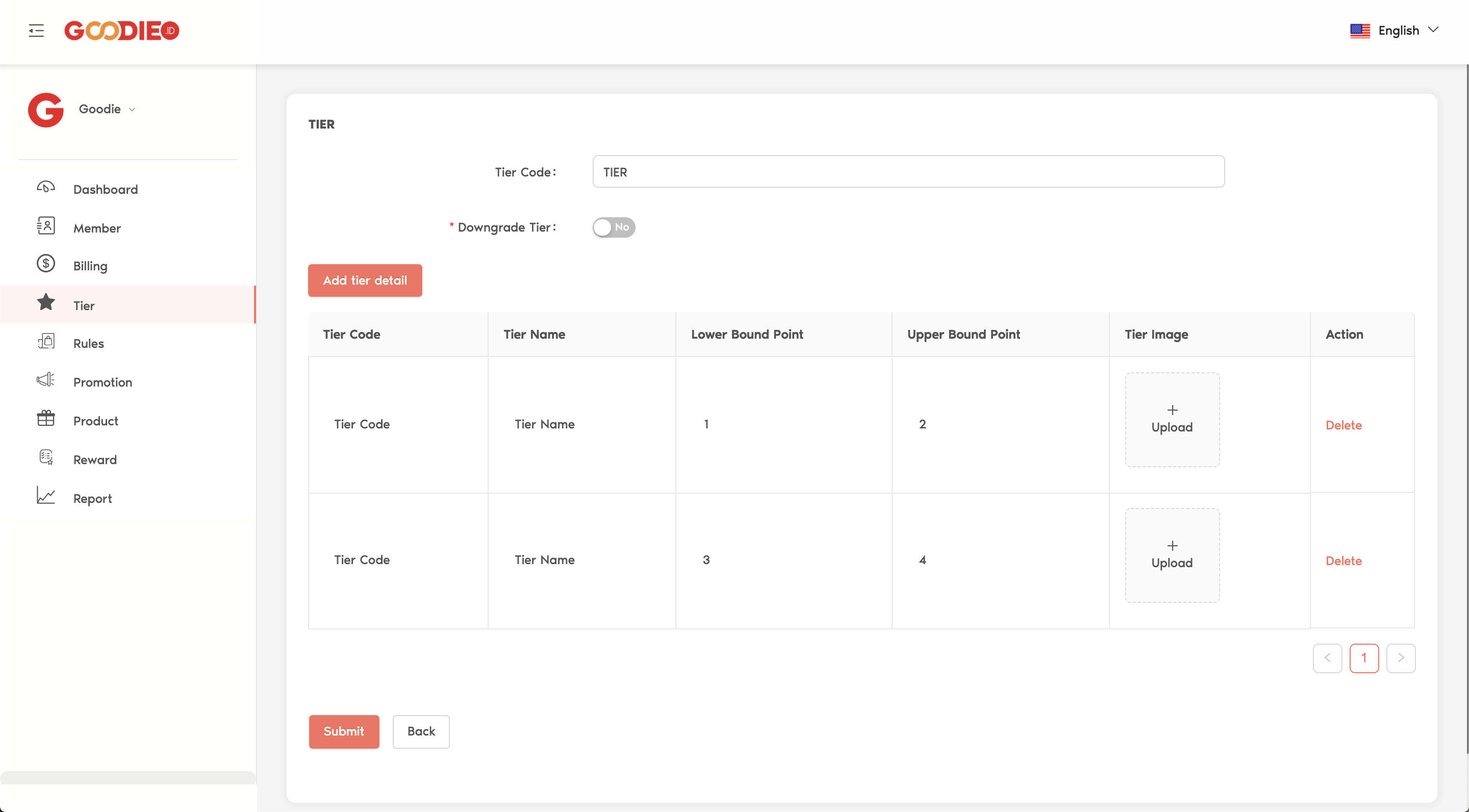Click the second row Upload box
Screen dimensions: 1469x812
(1172, 555)
